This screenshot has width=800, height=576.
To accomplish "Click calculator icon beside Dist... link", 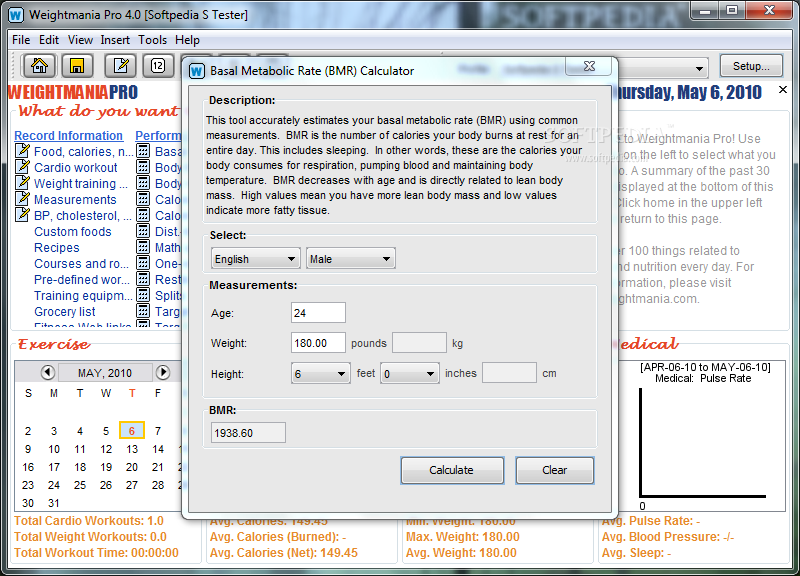I will 143,231.
